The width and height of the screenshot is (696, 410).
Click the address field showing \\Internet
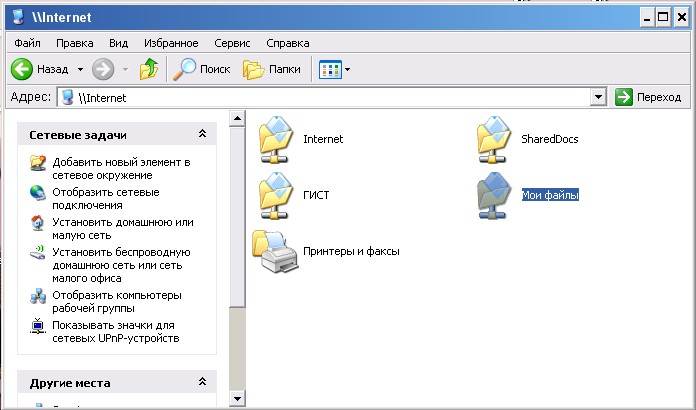click(x=330, y=97)
